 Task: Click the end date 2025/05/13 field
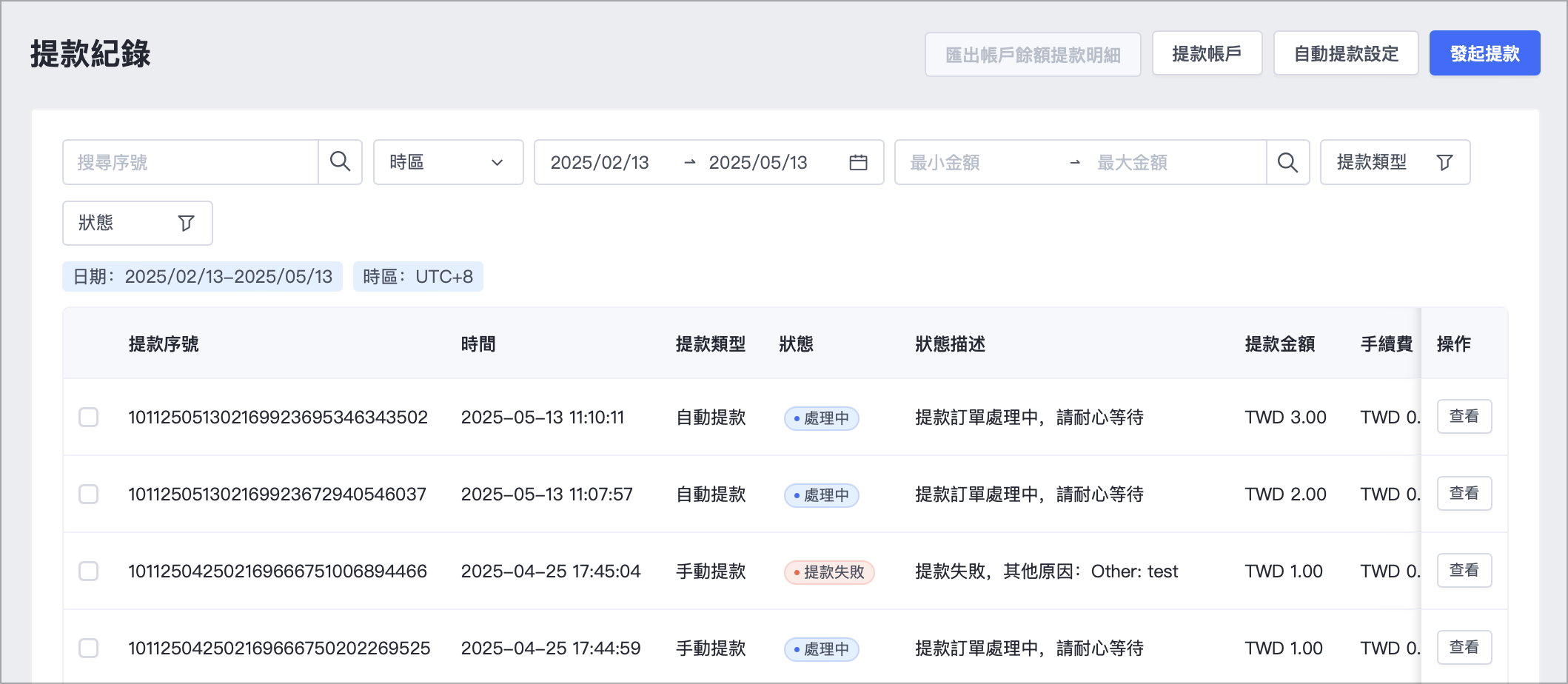758,162
